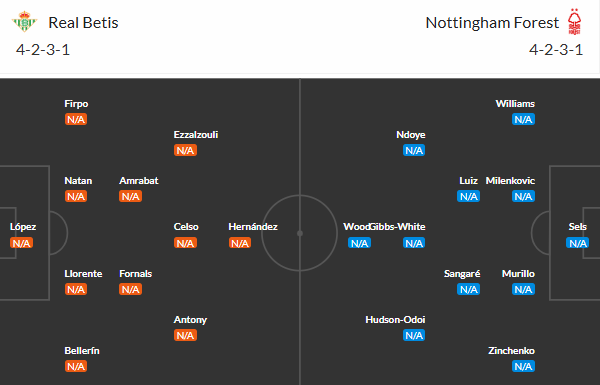Select Ezzalzouli's N/A rating badge

(x=185, y=150)
